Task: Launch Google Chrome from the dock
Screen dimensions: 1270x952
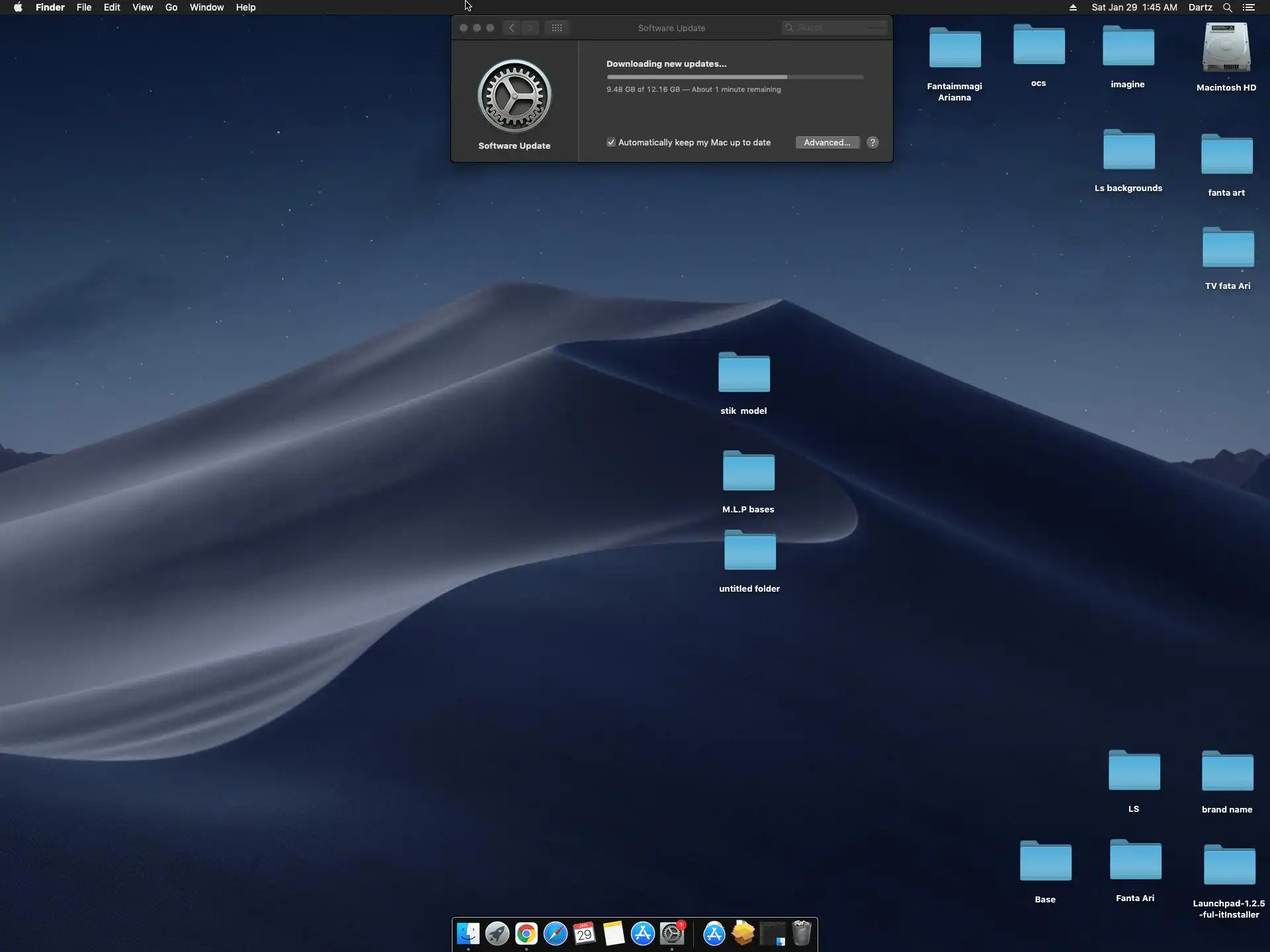Action: (527, 933)
